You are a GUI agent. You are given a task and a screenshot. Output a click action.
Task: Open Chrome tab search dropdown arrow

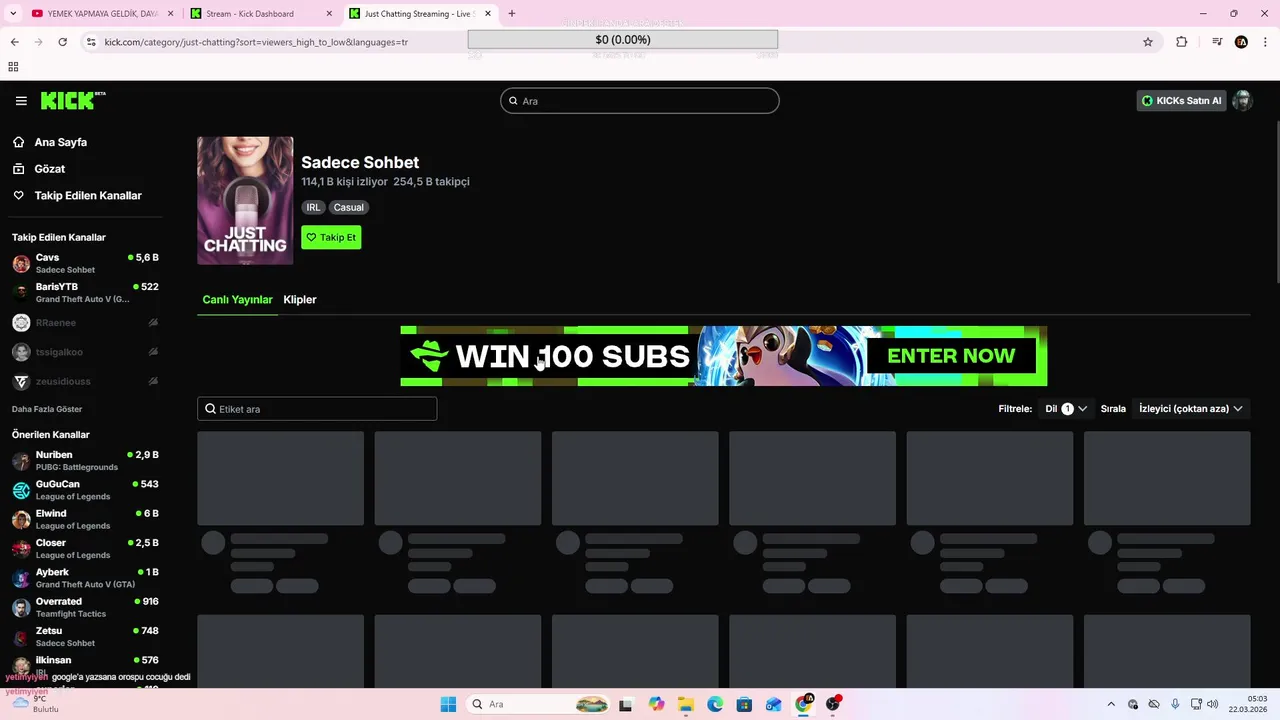[x=13, y=14]
